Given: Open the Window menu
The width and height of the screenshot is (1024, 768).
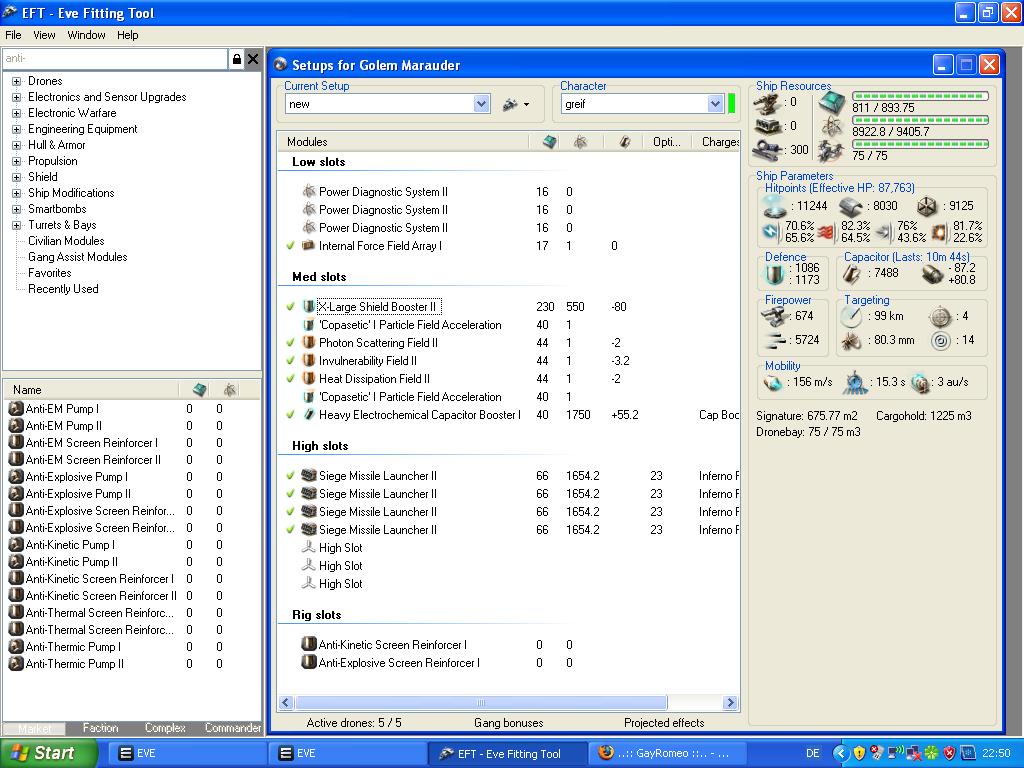Looking at the screenshot, I should pyautogui.click(x=86, y=35).
